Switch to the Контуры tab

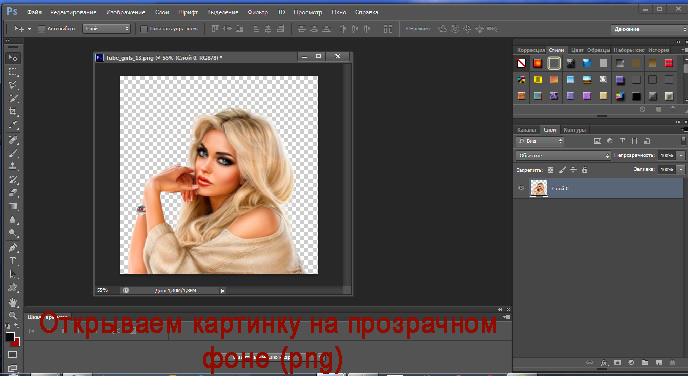click(x=574, y=130)
